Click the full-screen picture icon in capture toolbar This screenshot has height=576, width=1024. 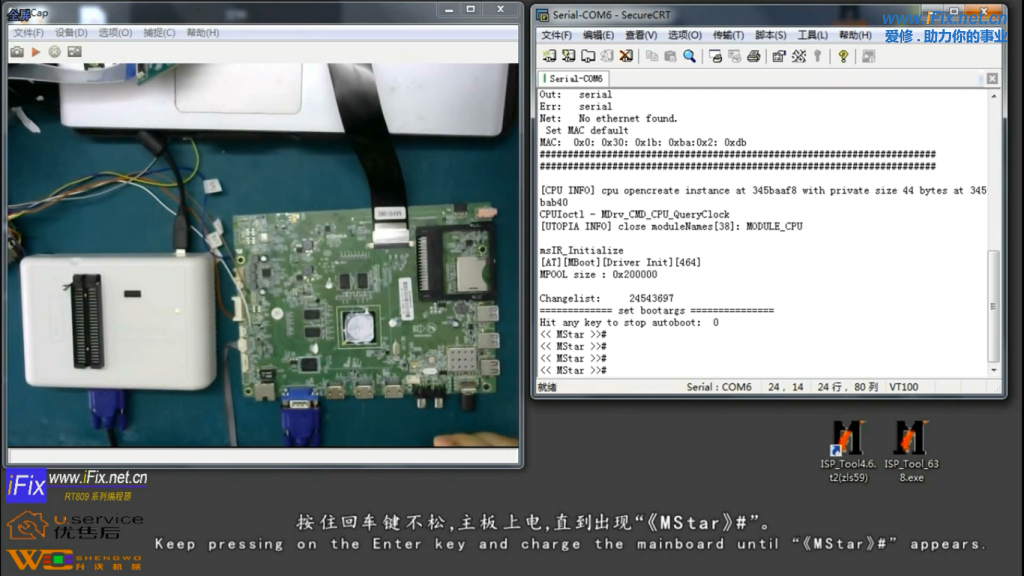pos(74,51)
